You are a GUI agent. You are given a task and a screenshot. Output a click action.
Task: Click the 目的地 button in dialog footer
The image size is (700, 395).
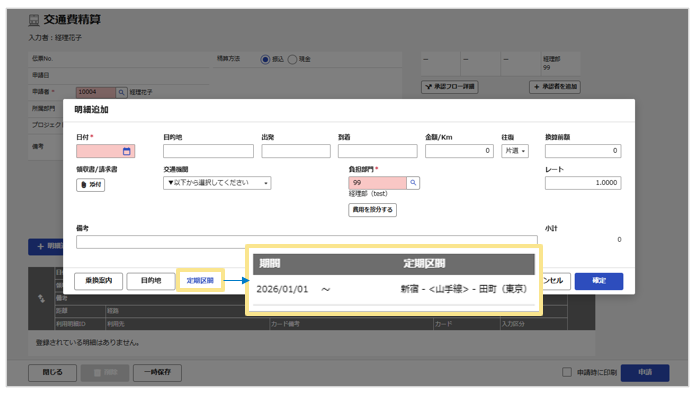pos(151,281)
